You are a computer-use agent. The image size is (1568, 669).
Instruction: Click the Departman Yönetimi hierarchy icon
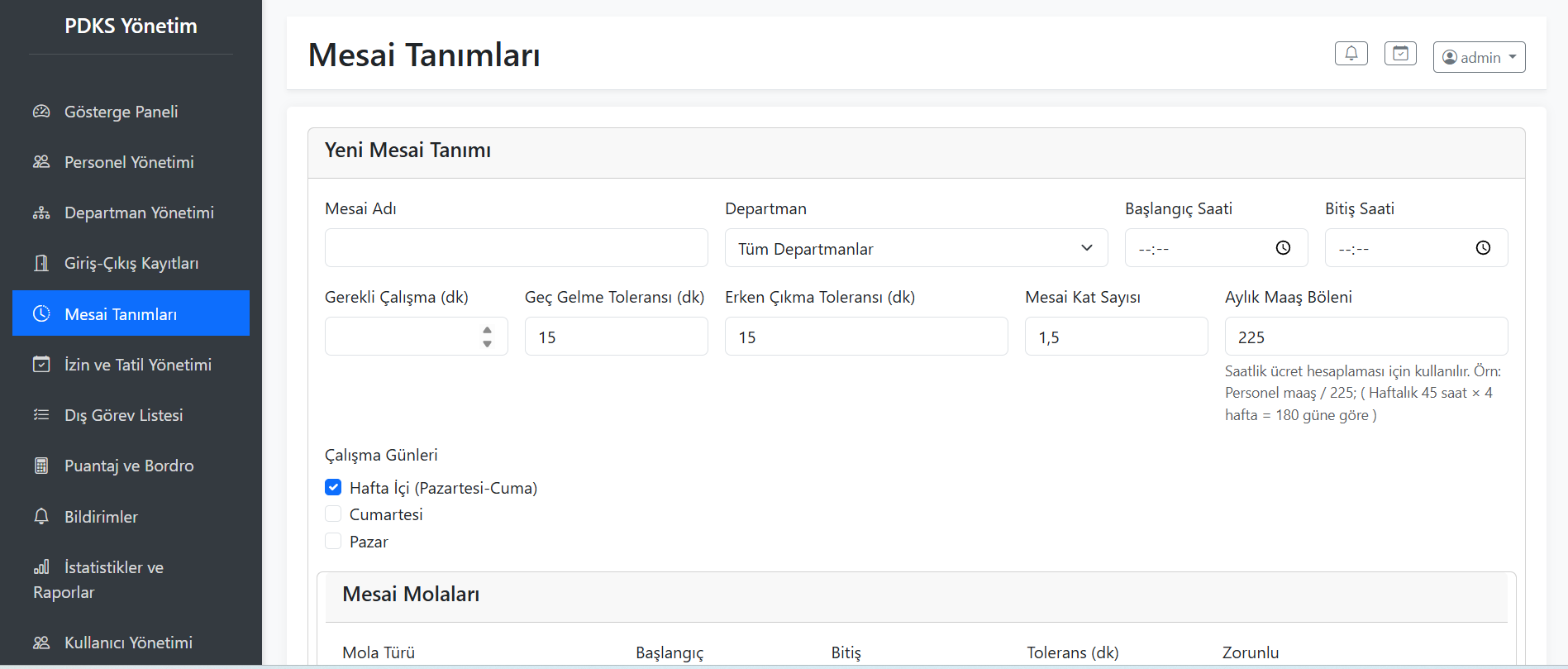pyautogui.click(x=41, y=213)
